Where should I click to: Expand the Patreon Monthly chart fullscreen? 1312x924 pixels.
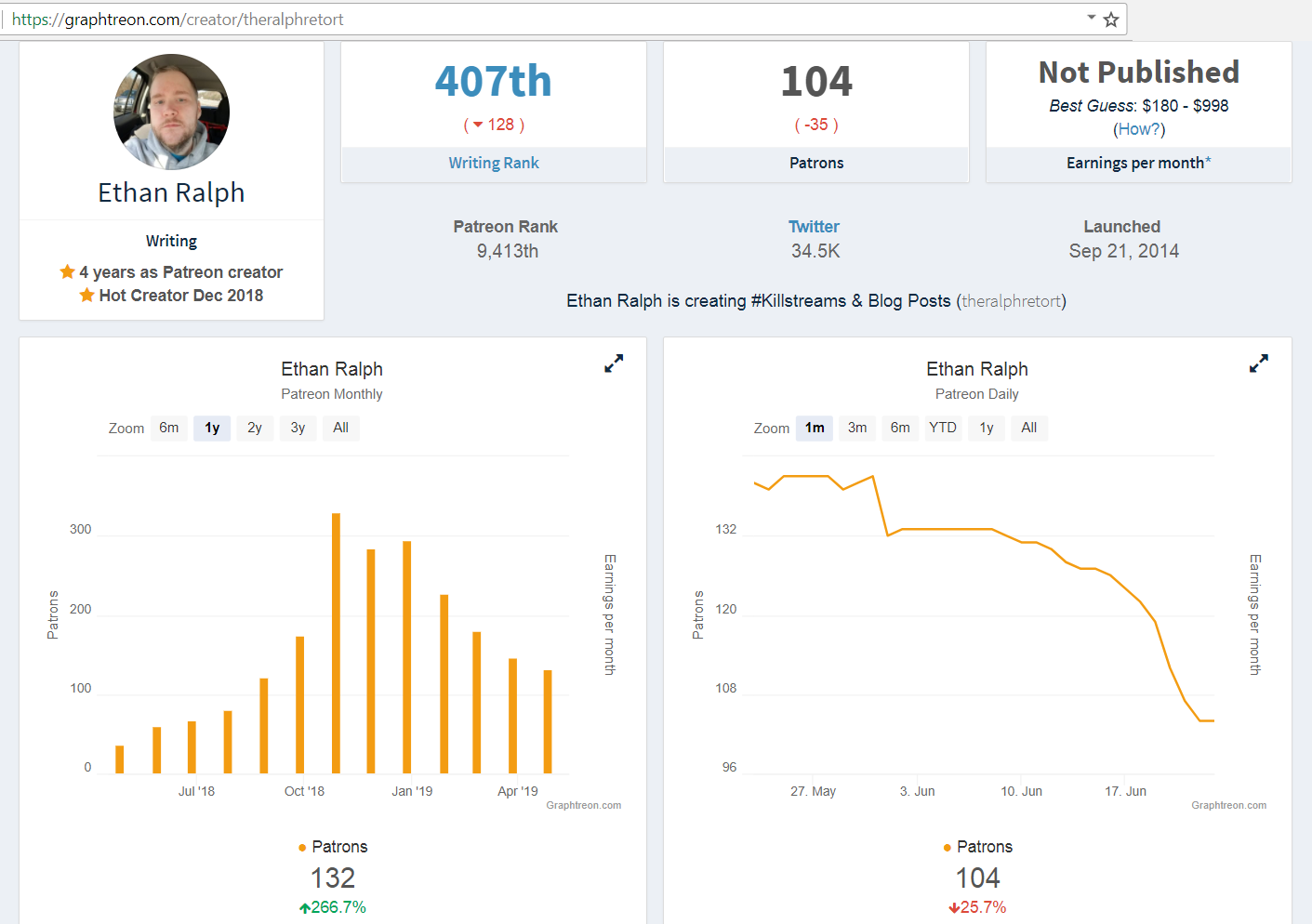point(614,363)
